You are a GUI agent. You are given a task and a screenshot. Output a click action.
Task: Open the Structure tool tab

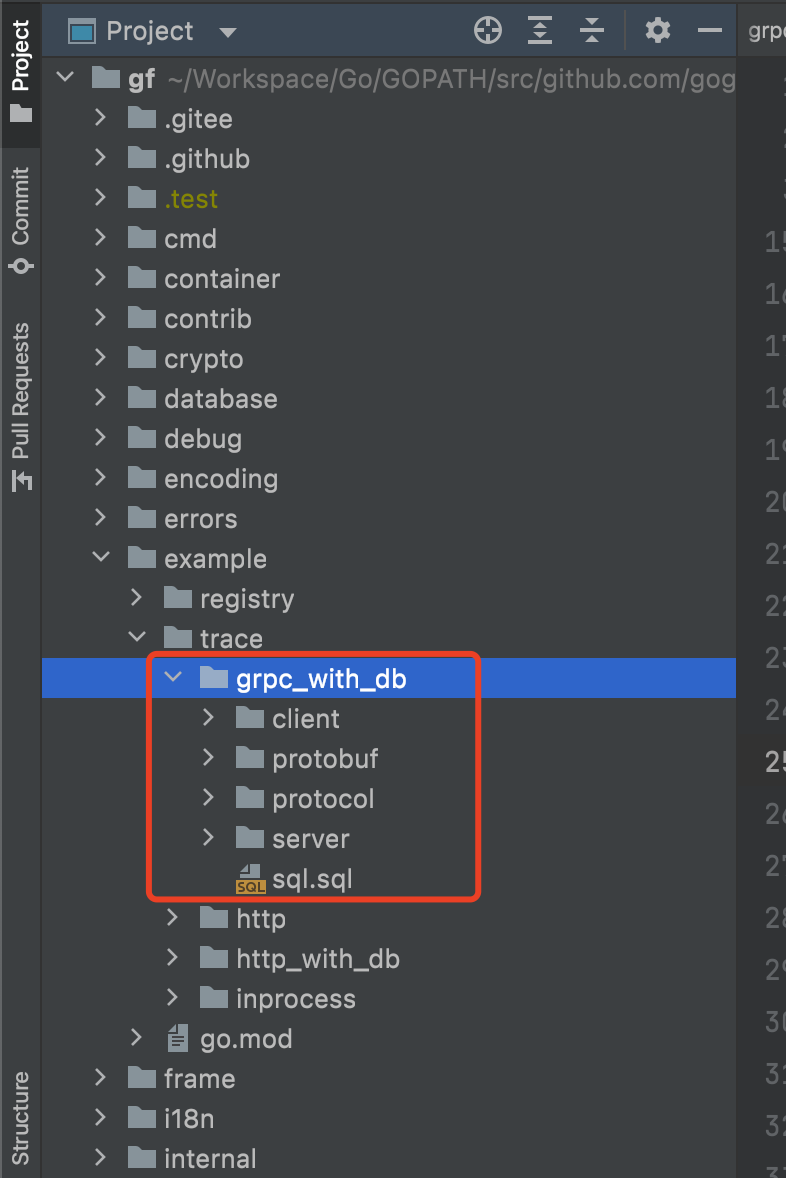click(x=21, y=1117)
